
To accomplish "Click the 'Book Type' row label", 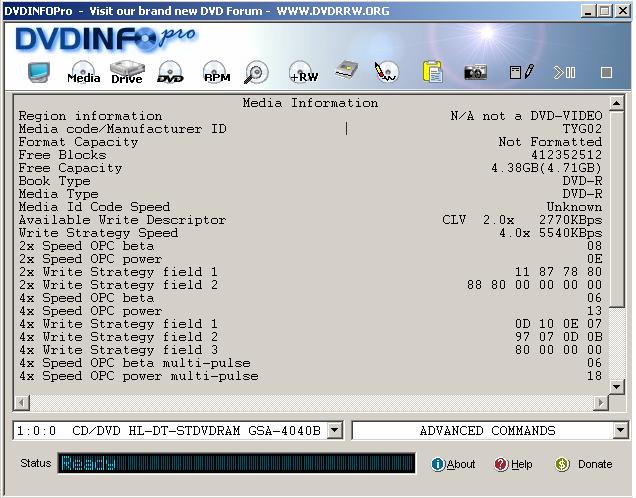I will point(54,181).
